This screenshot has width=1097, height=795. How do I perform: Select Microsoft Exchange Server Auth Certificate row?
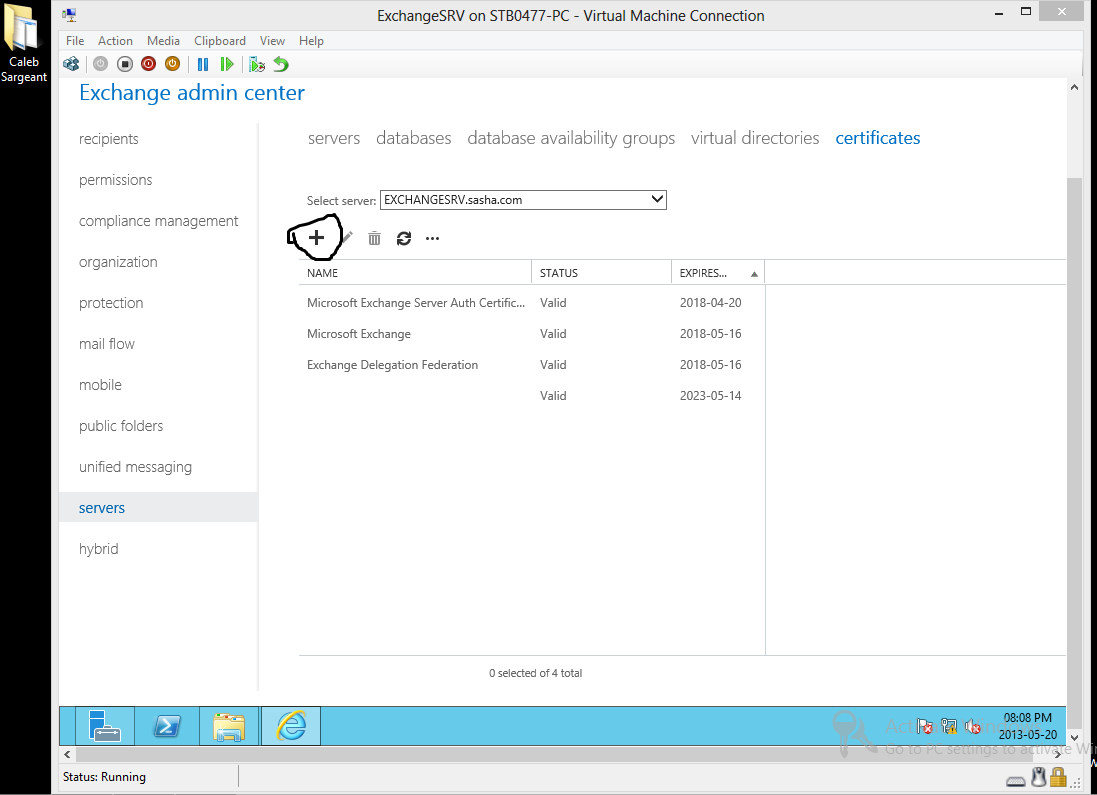tap(532, 303)
